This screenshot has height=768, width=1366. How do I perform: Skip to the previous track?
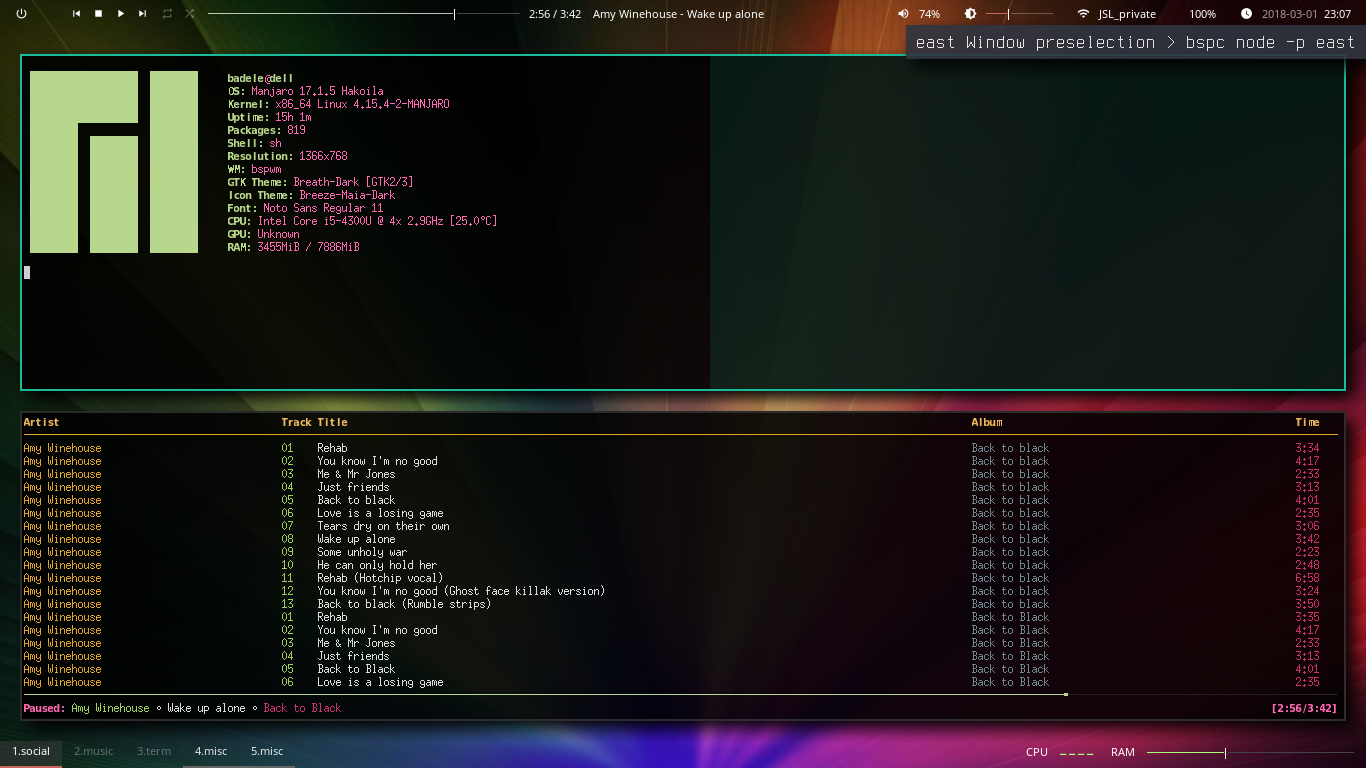76,14
